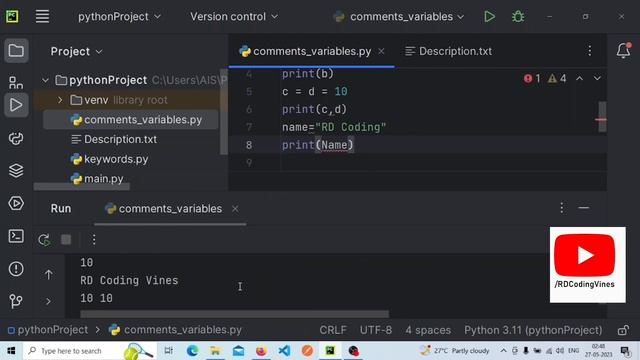The image size is (640, 360).
Task: Open the comments_variables run configuration dropdown
Action: click(399, 17)
